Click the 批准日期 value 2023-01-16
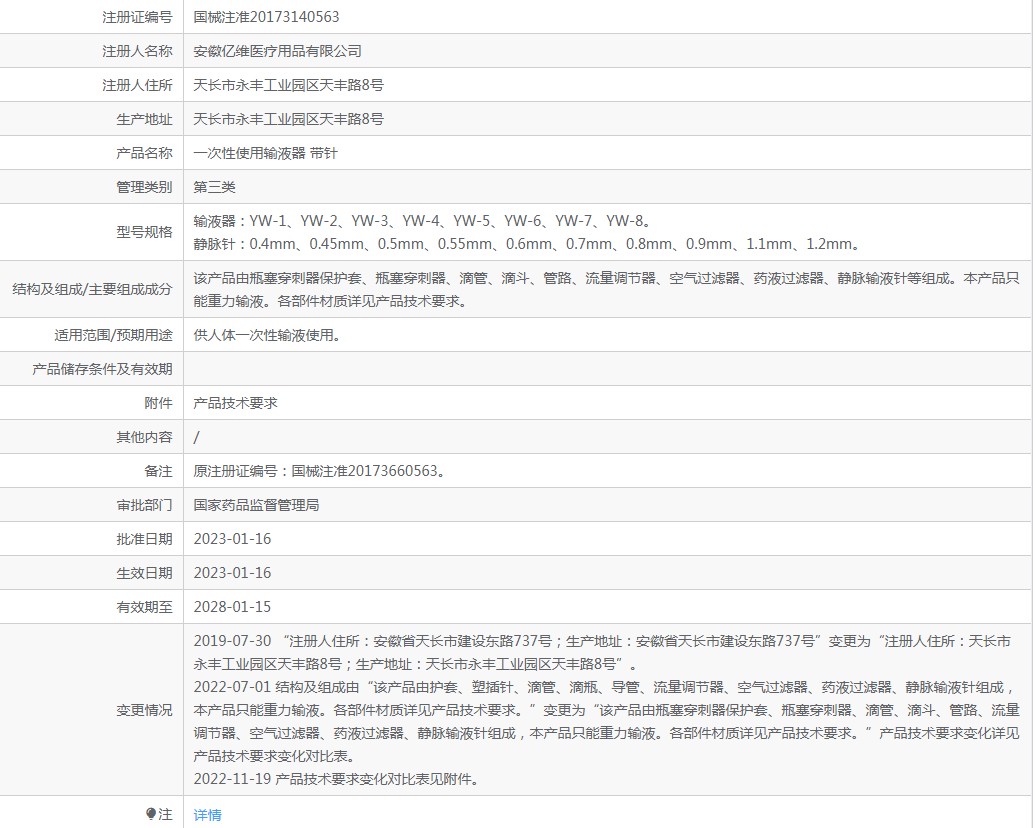This screenshot has width=1035, height=828. (x=232, y=539)
